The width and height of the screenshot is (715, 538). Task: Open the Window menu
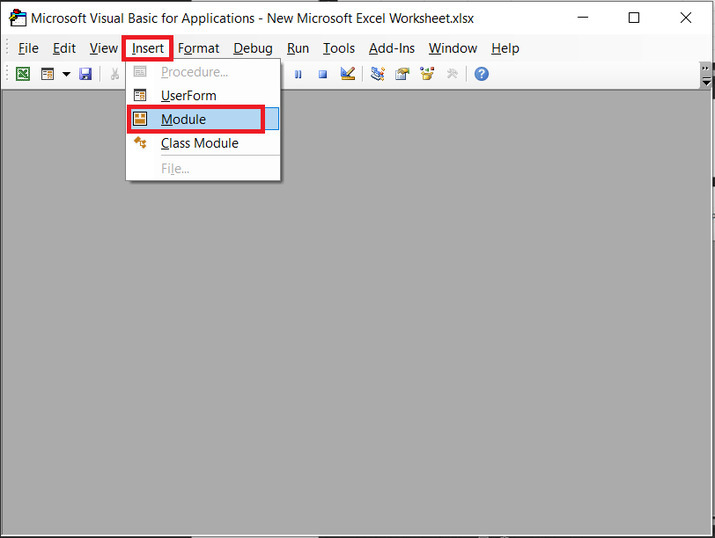453,48
